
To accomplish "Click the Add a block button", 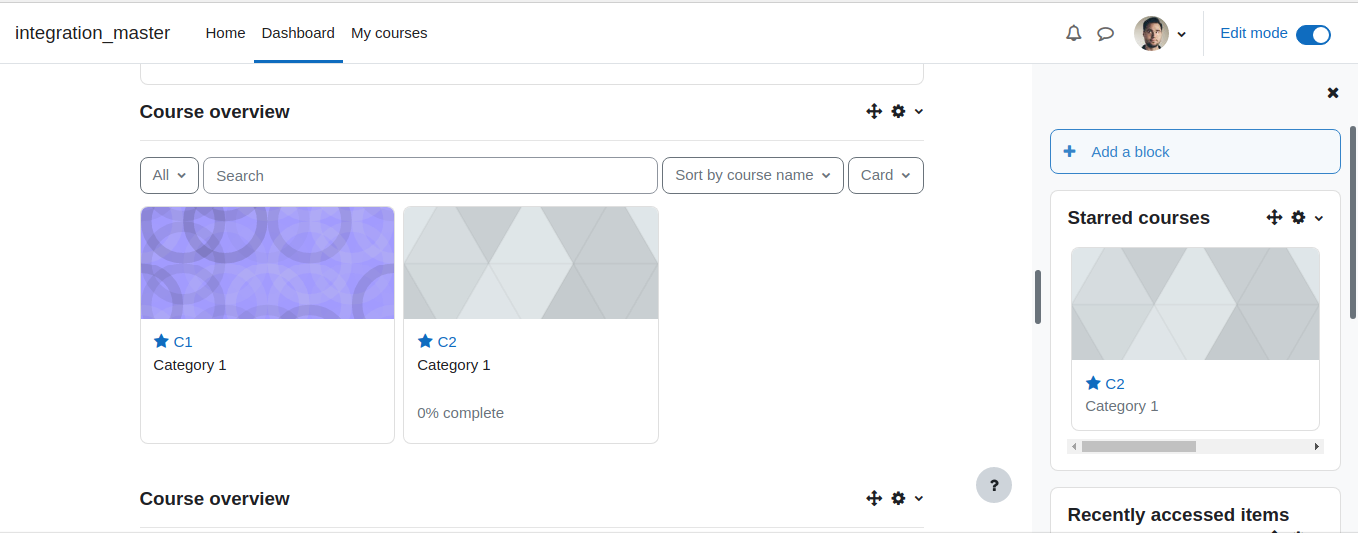I will [x=1195, y=152].
